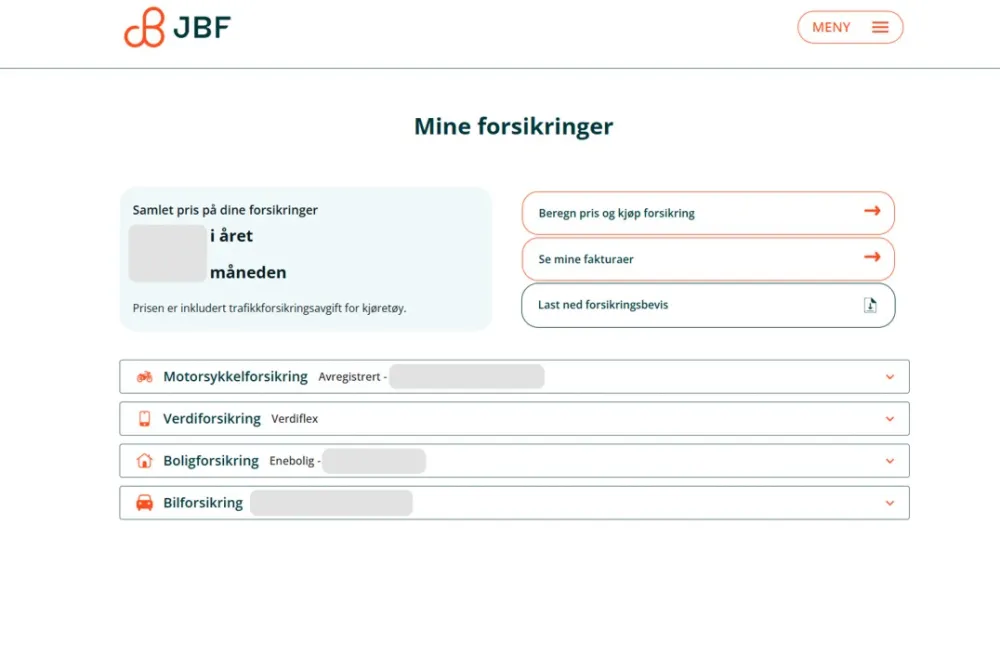
Task: Click the car icon next to Bilforsikring
Action: pyautogui.click(x=145, y=503)
